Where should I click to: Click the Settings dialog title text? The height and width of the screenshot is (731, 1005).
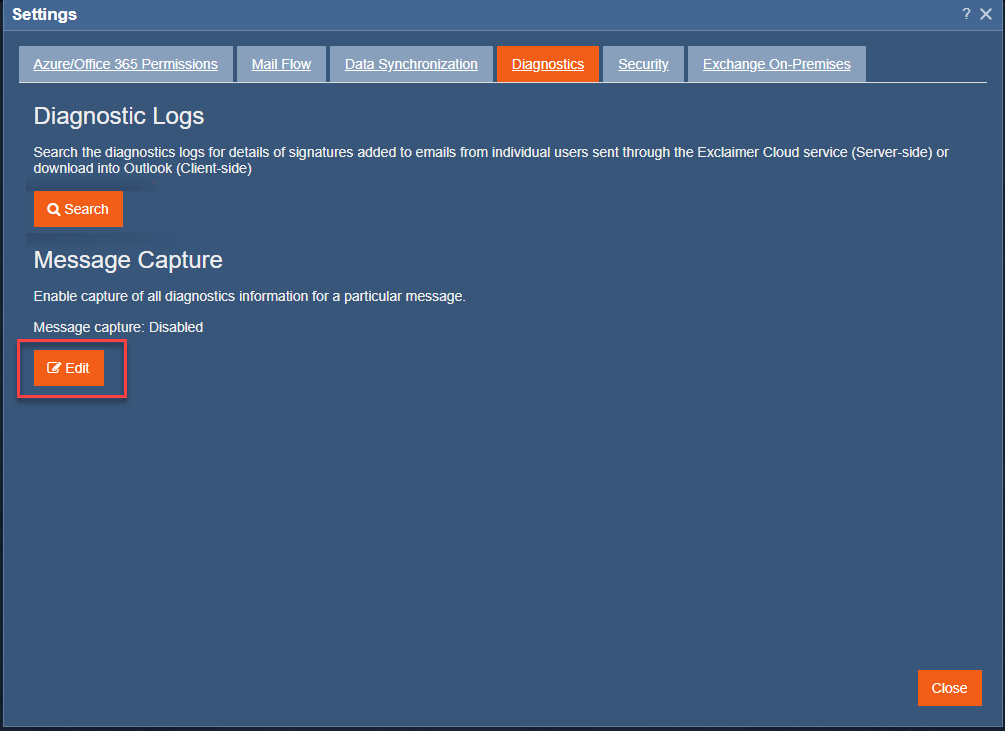coord(44,14)
